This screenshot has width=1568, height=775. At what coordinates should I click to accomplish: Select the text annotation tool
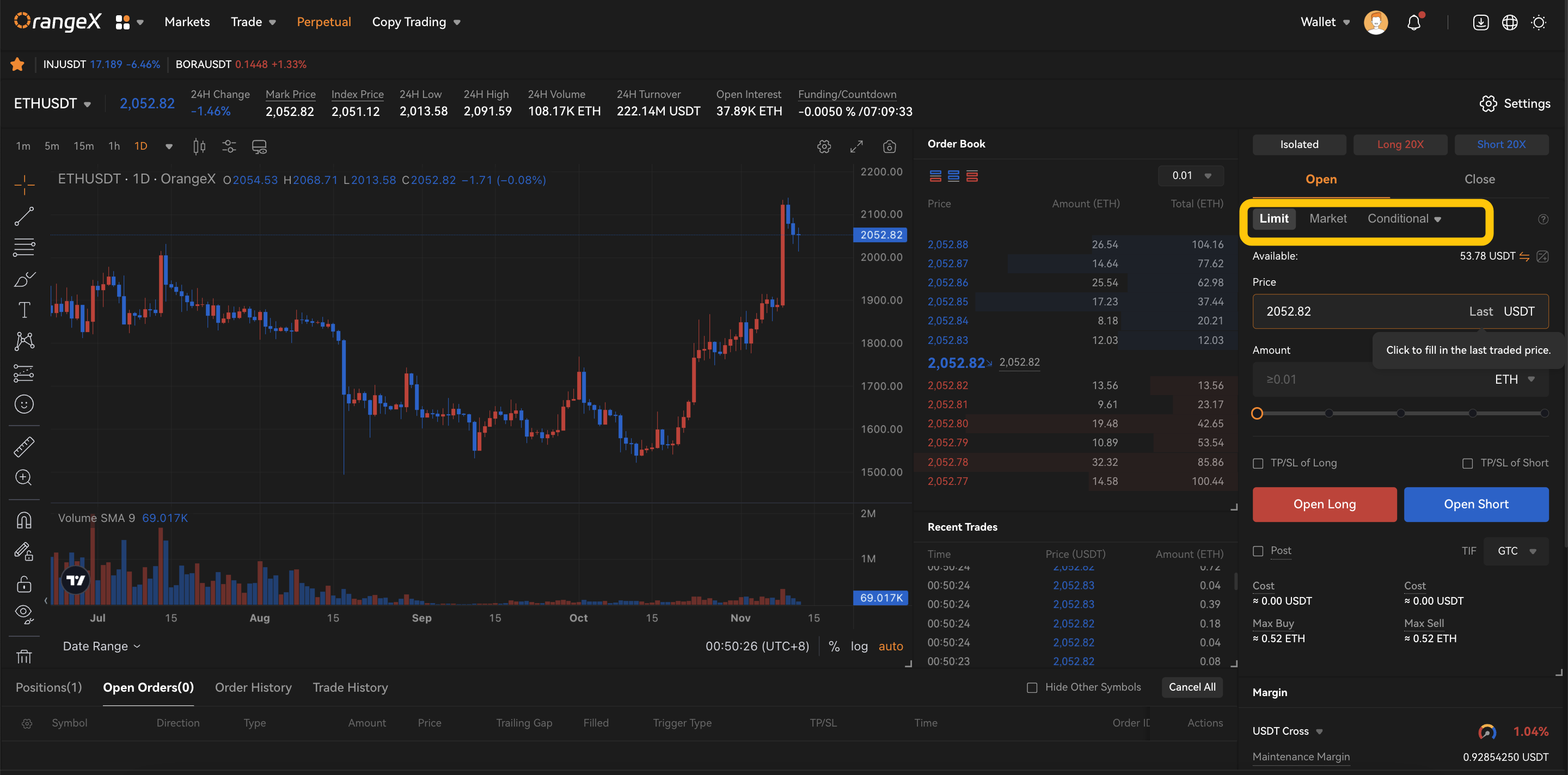(x=24, y=310)
